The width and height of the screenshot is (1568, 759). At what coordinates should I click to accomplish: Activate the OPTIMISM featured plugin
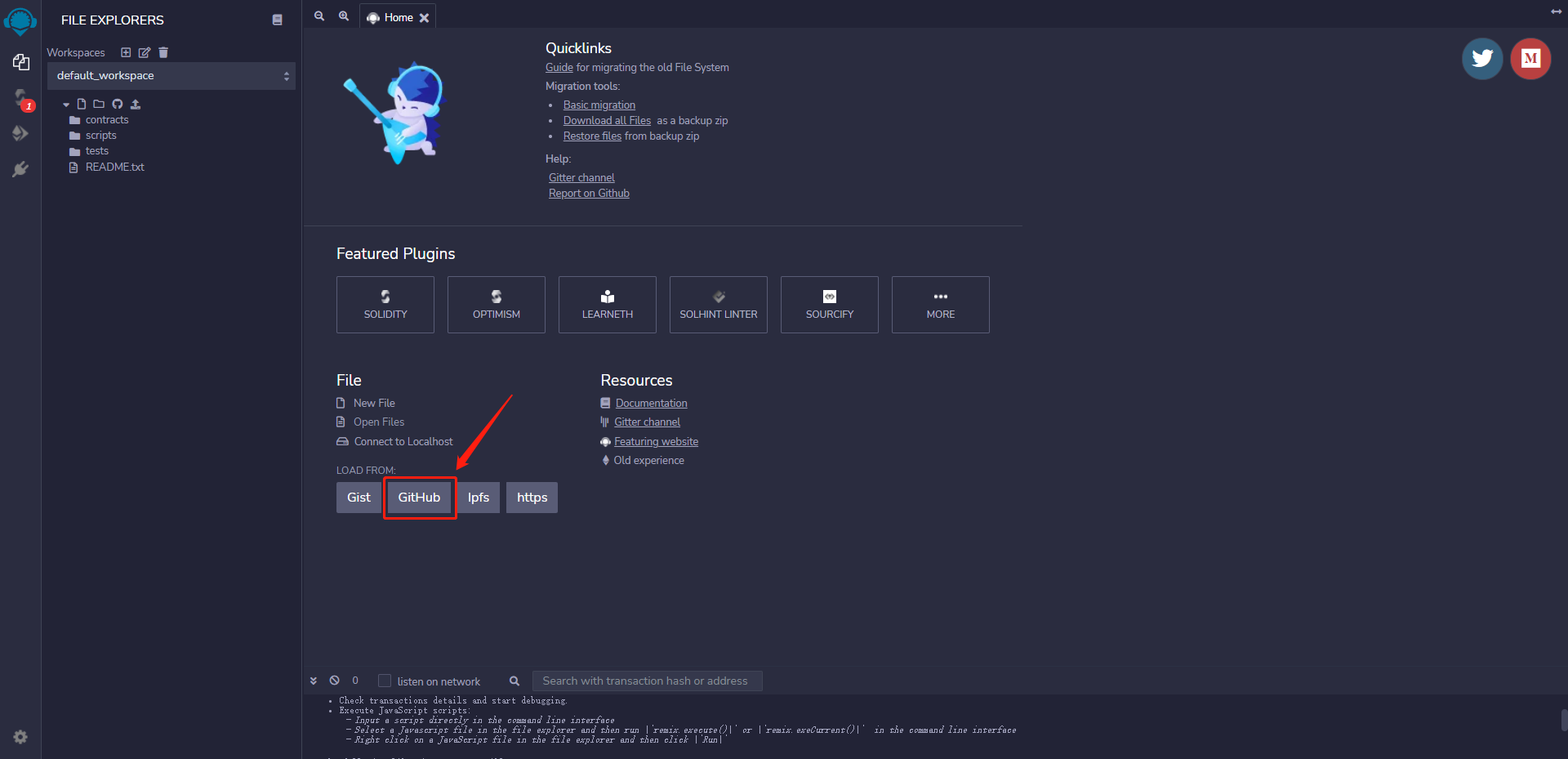tap(497, 305)
